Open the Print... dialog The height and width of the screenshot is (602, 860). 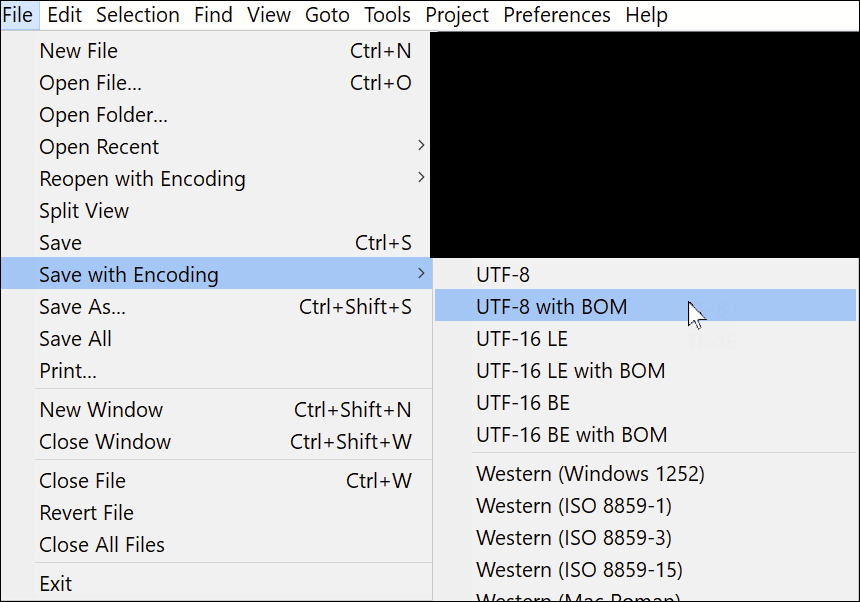point(68,371)
